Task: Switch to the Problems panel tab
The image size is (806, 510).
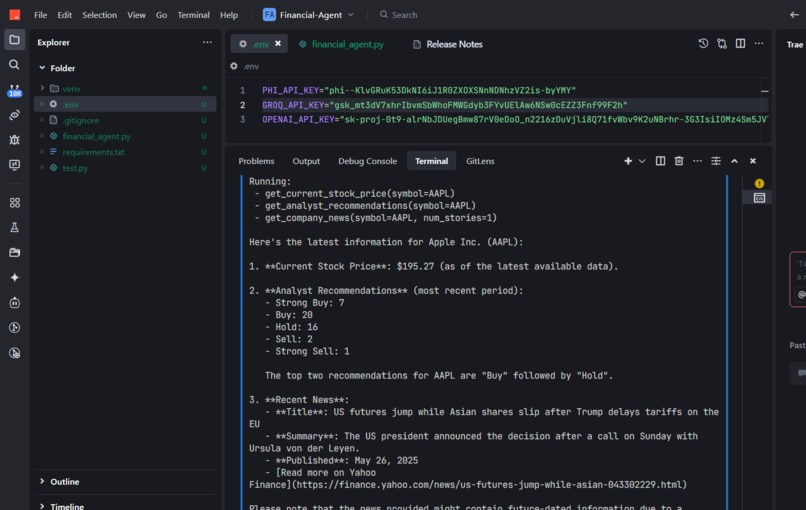Action: coord(256,161)
